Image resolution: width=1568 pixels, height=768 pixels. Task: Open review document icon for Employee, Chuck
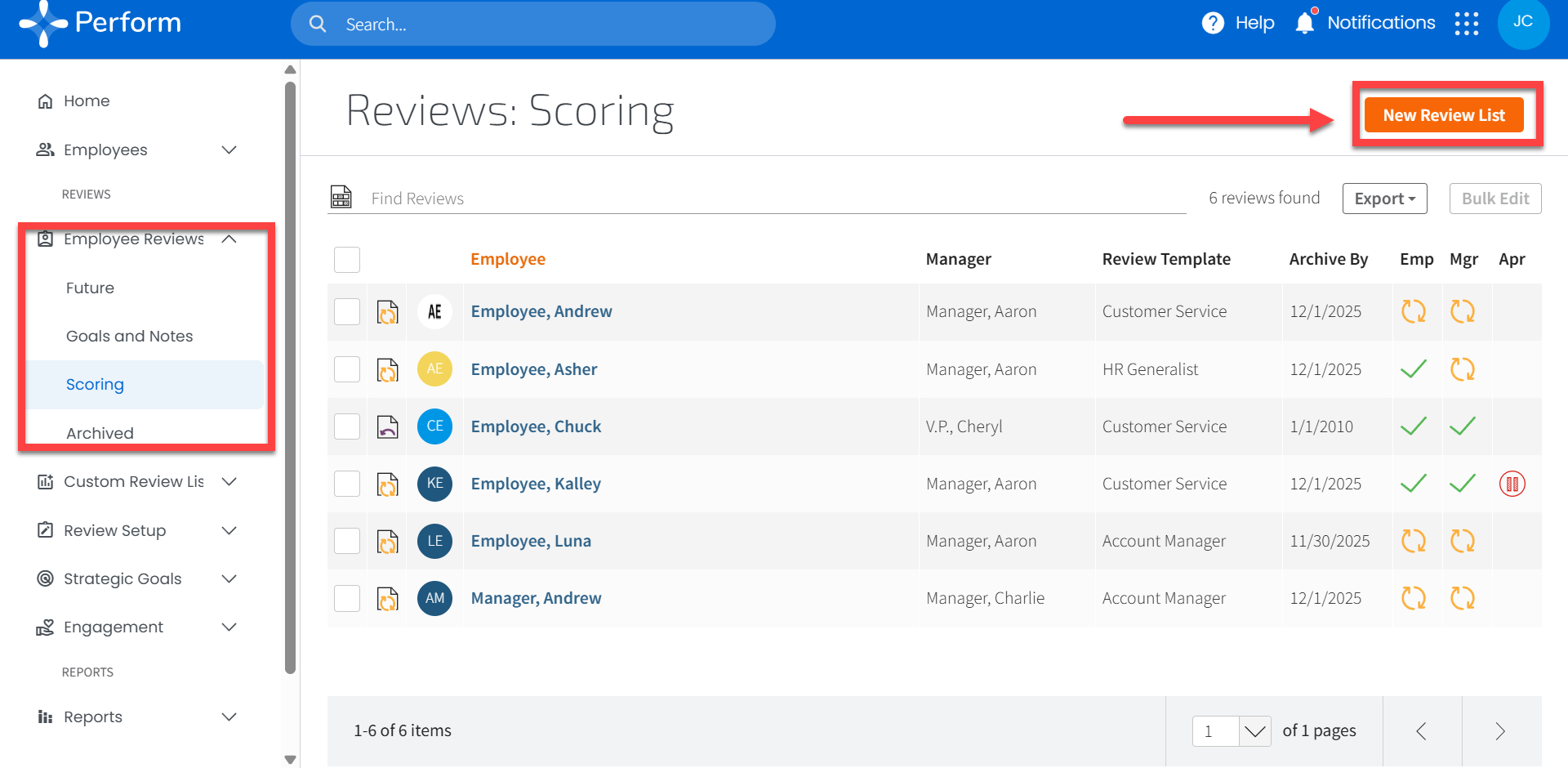[388, 426]
